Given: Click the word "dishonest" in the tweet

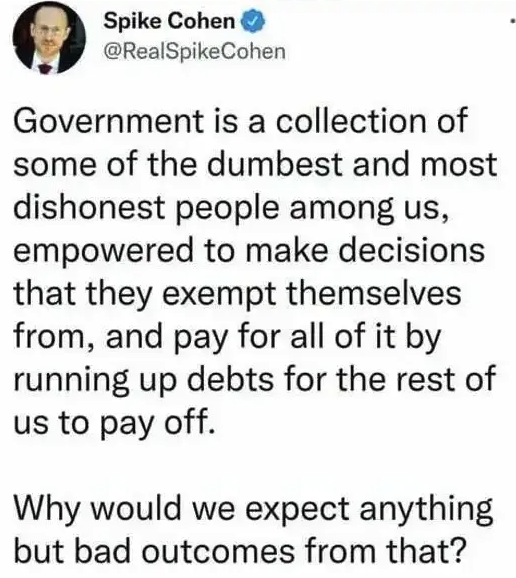Looking at the screenshot, I should (89, 207).
